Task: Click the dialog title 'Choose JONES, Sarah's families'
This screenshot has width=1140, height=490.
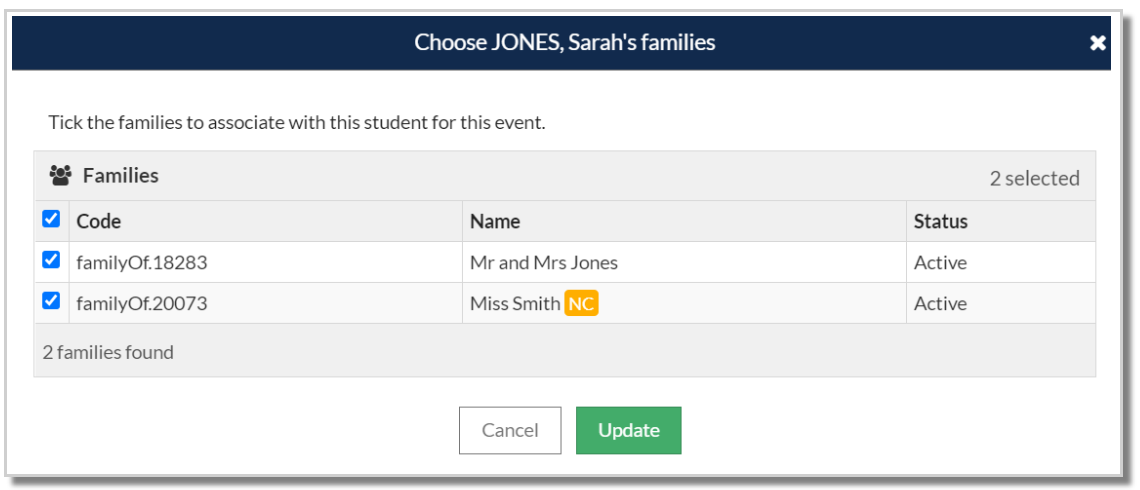Action: (565, 42)
